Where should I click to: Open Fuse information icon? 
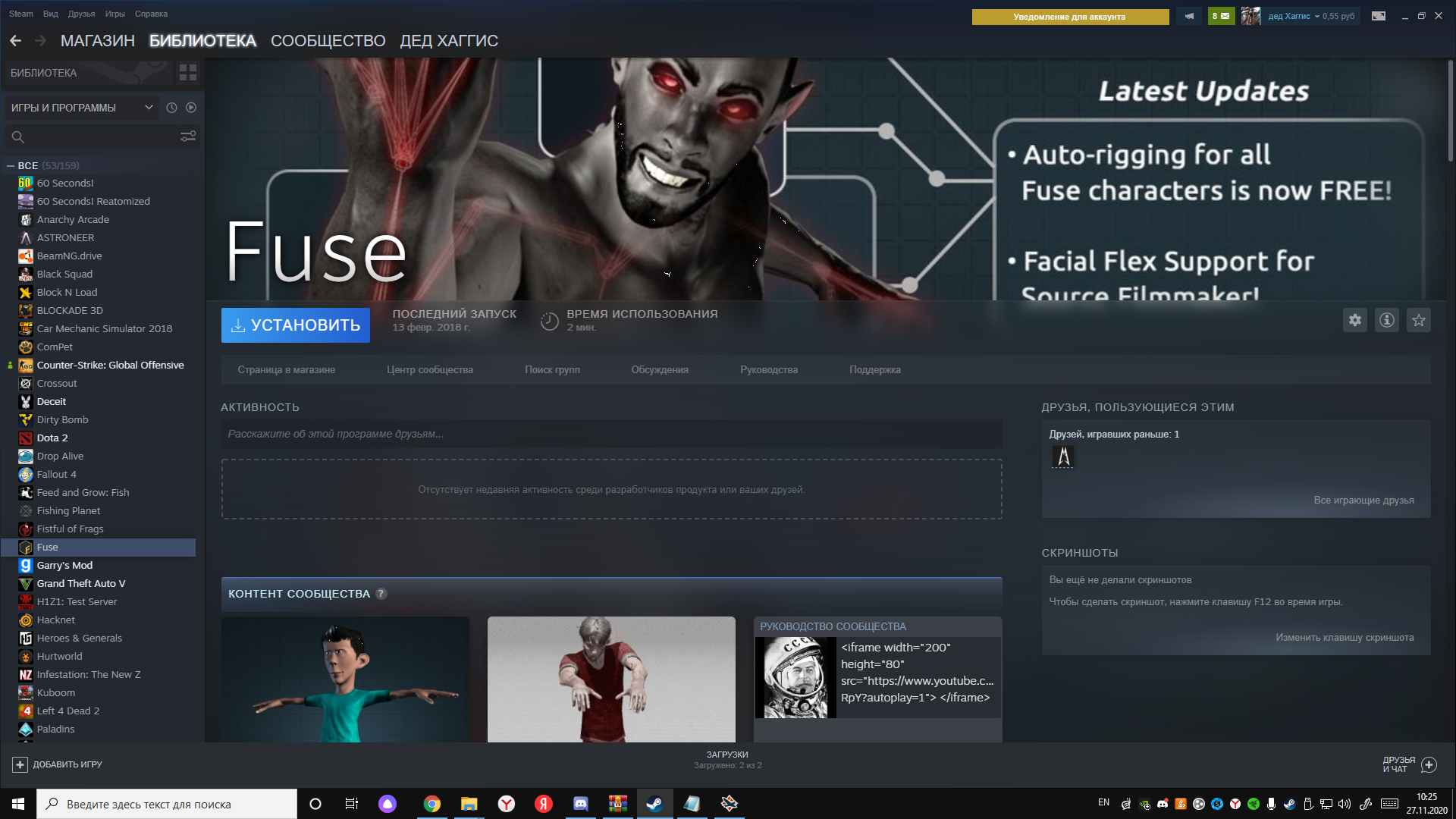[x=1387, y=320]
